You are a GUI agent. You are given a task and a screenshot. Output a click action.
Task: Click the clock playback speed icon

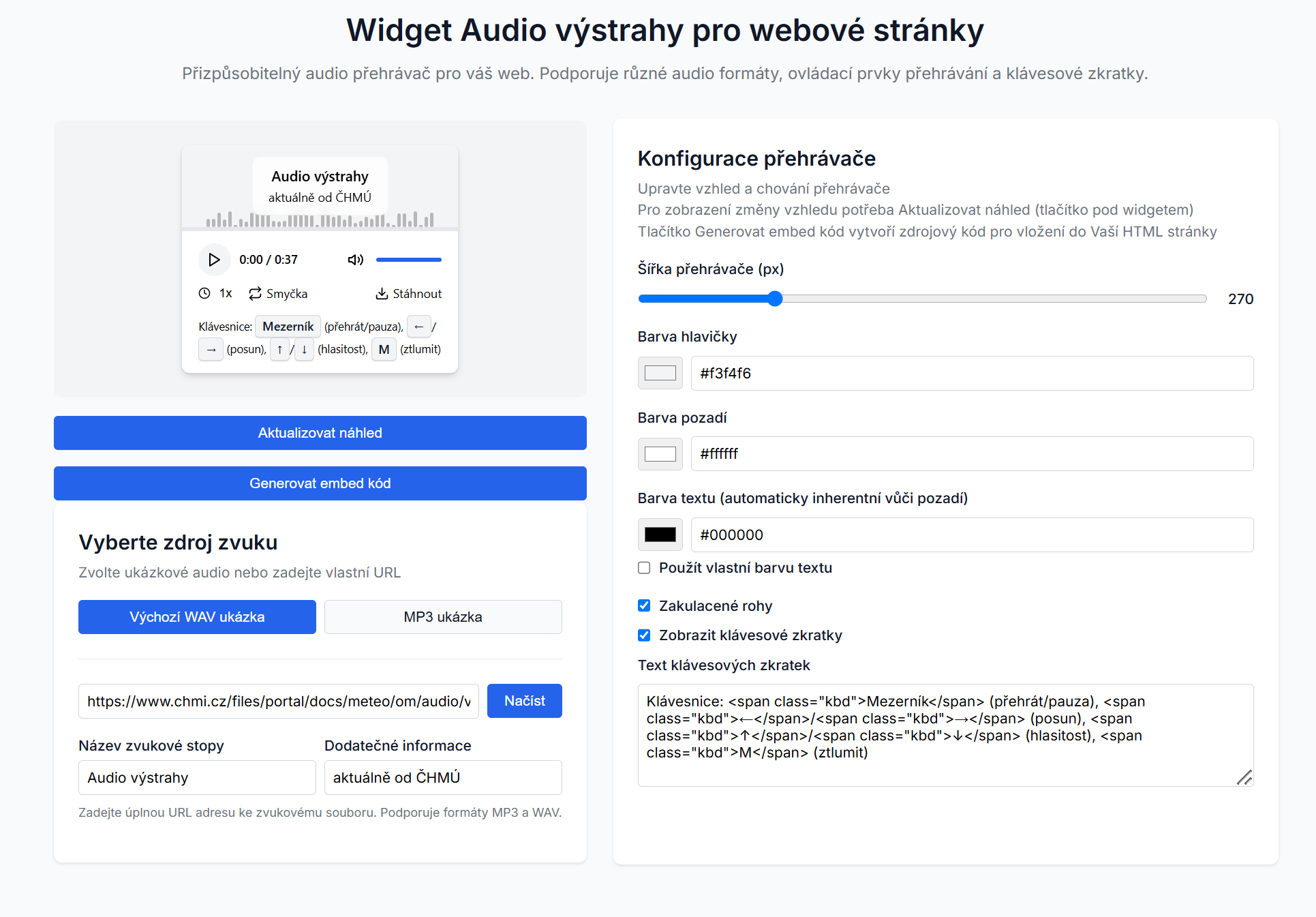(x=204, y=294)
